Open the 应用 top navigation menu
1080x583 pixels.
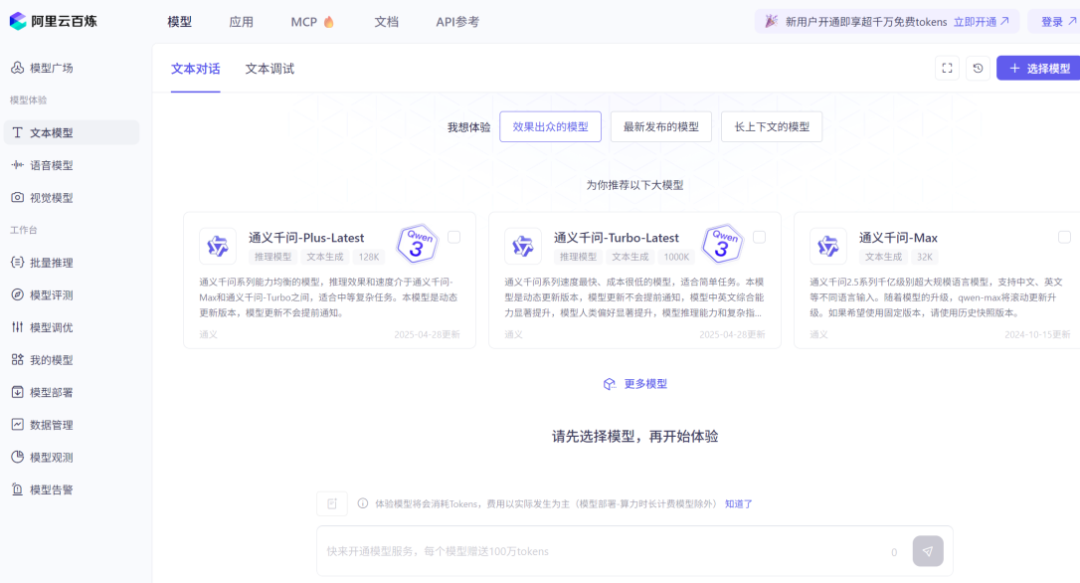[241, 22]
